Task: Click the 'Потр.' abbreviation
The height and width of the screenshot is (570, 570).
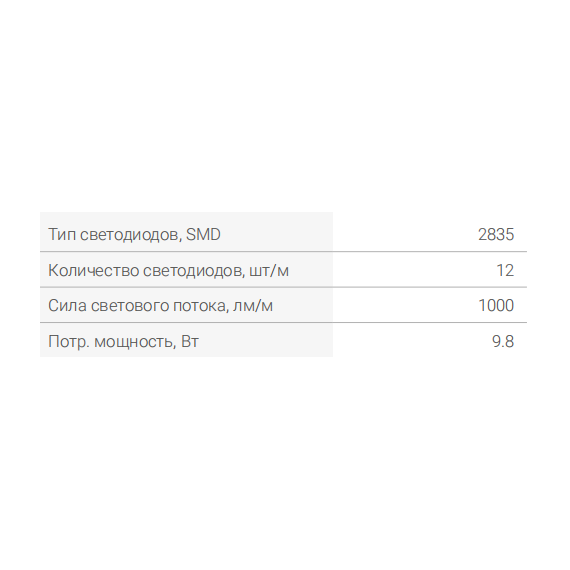Action: click(69, 342)
